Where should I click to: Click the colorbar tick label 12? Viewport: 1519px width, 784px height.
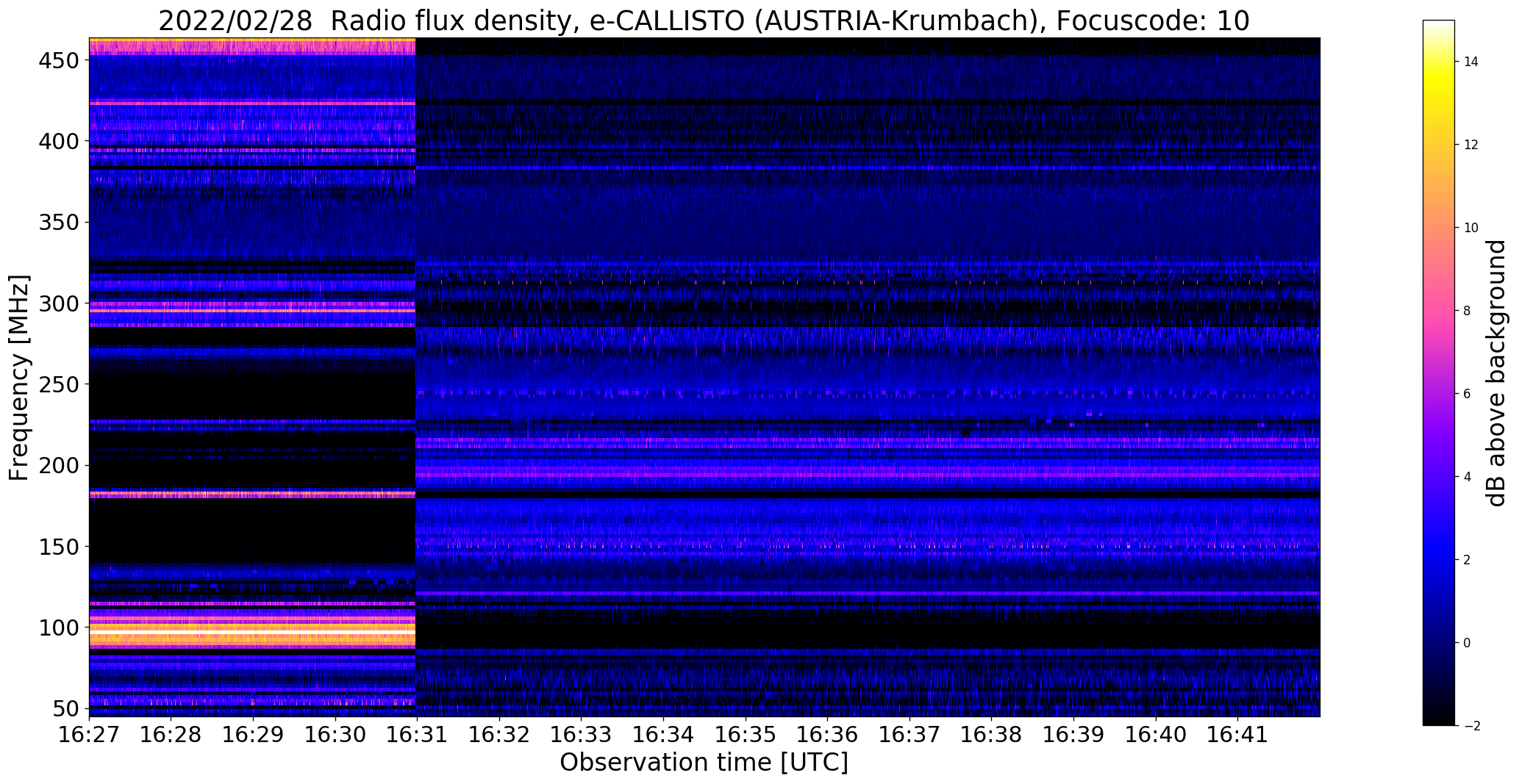coord(1471,145)
